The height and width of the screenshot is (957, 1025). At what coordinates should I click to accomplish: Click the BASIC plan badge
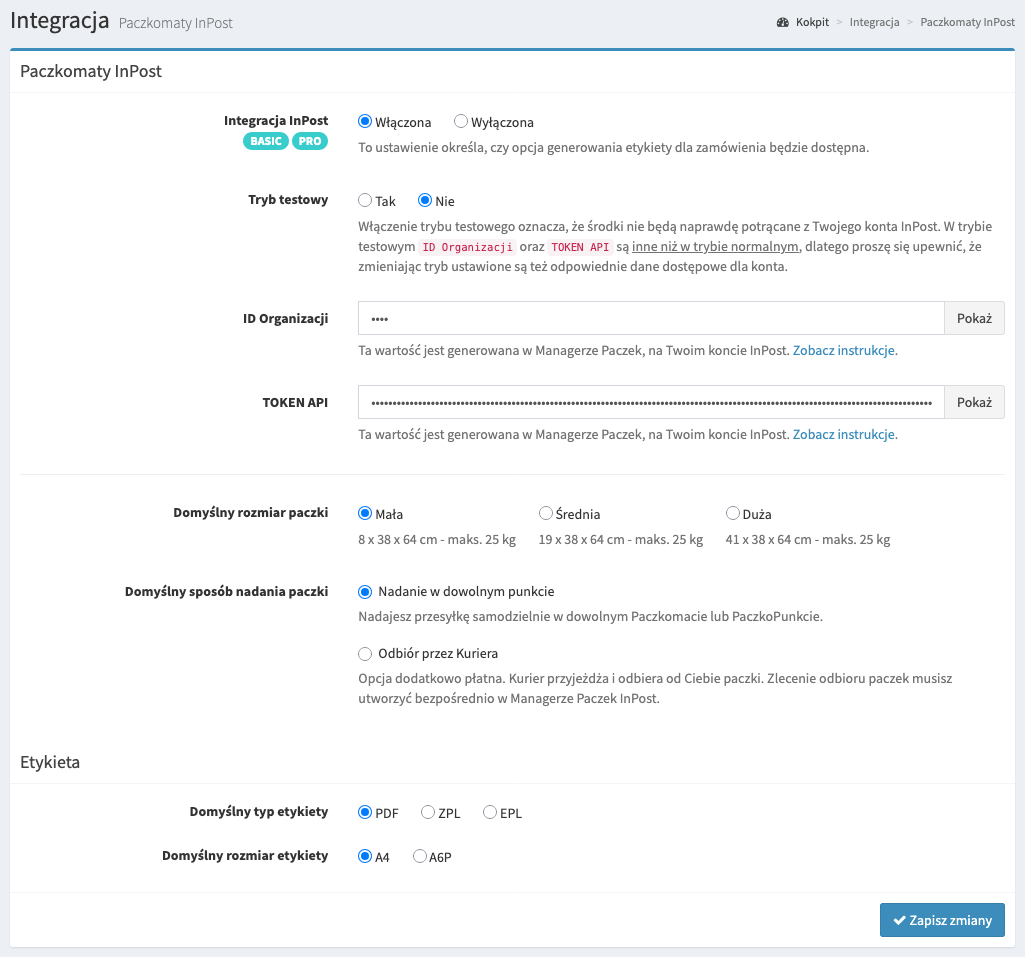[265, 141]
